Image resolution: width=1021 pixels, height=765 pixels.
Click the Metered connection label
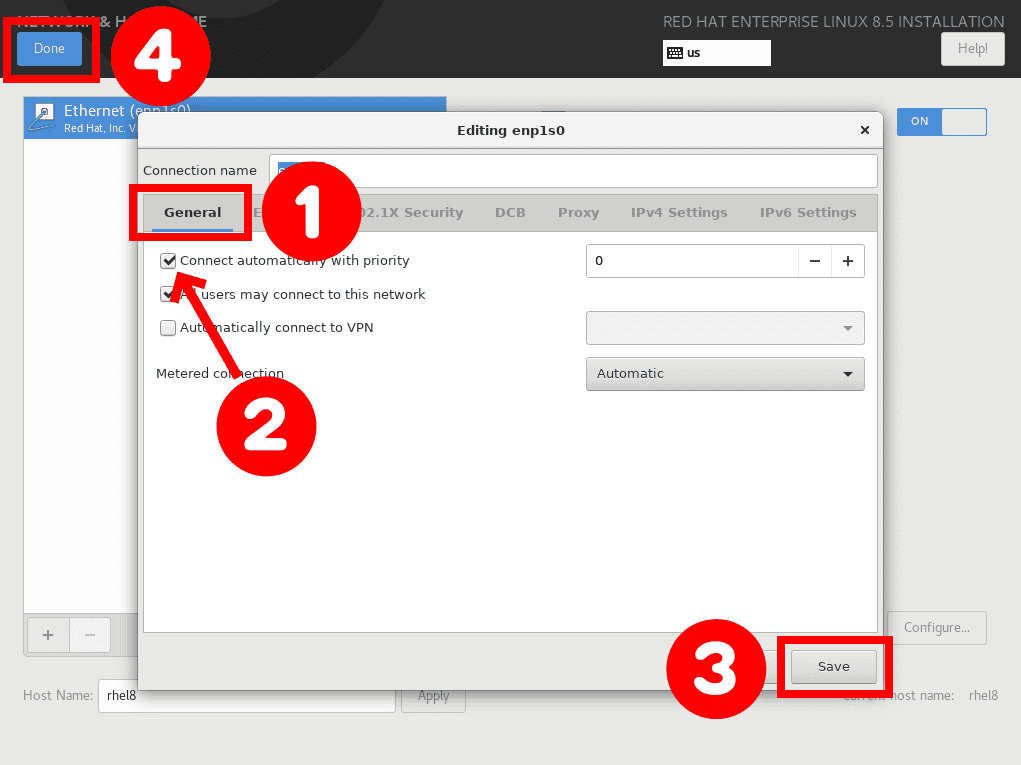pyautogui.click(x=220, y=374)
